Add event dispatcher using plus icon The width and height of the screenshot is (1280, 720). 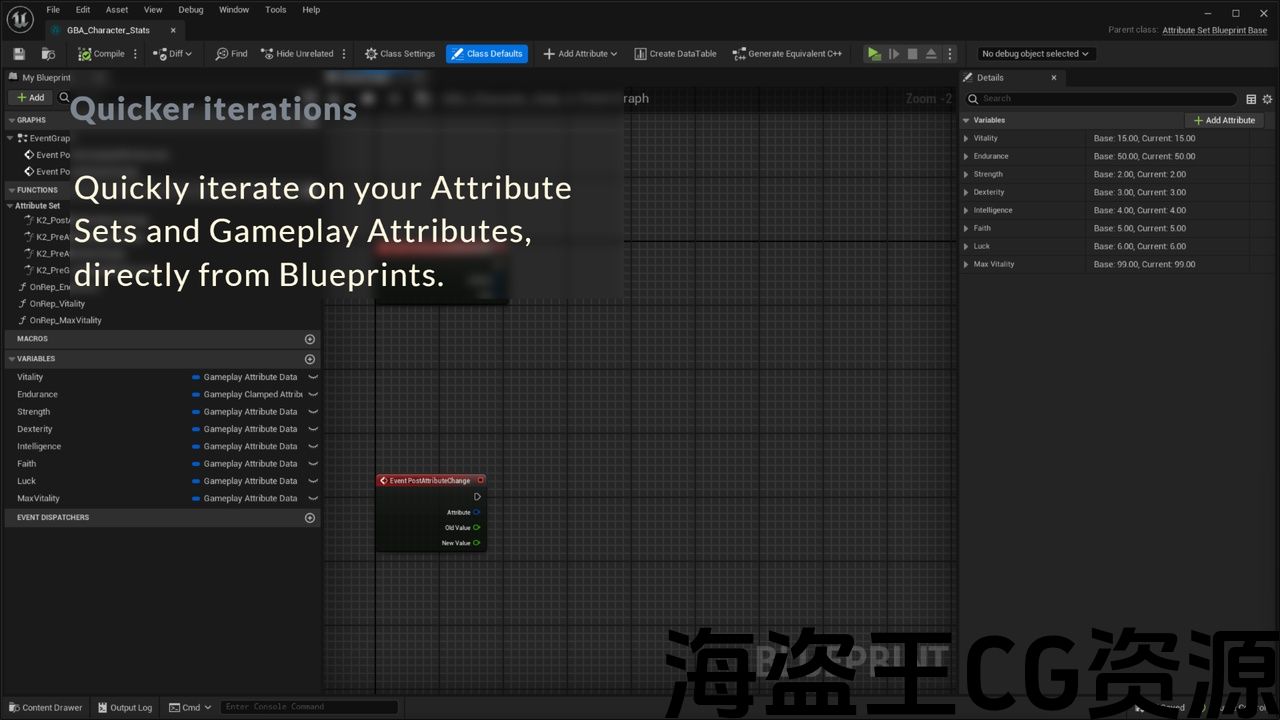coord(310,518)
